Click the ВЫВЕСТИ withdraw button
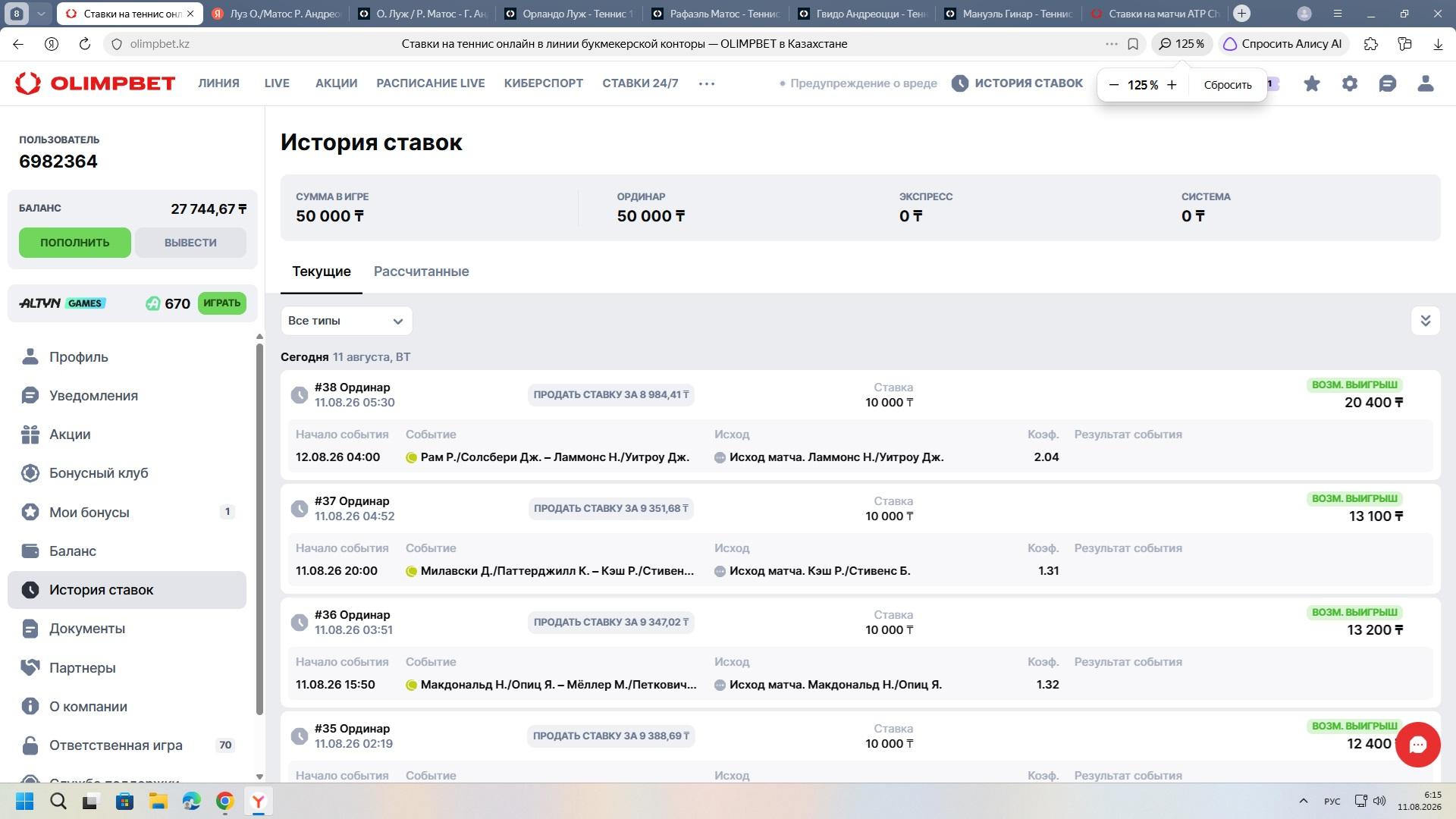 190,243
